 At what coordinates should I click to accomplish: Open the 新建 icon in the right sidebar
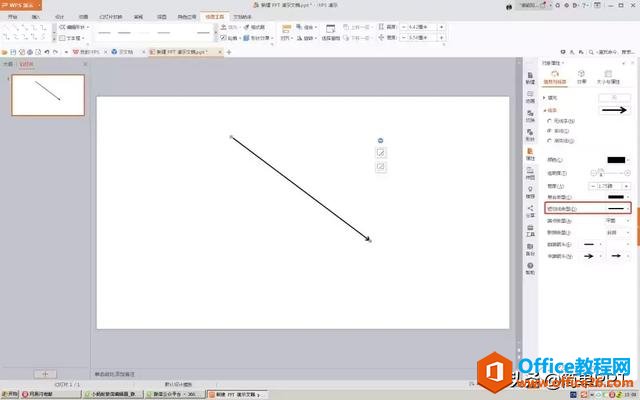coord(530,78)
